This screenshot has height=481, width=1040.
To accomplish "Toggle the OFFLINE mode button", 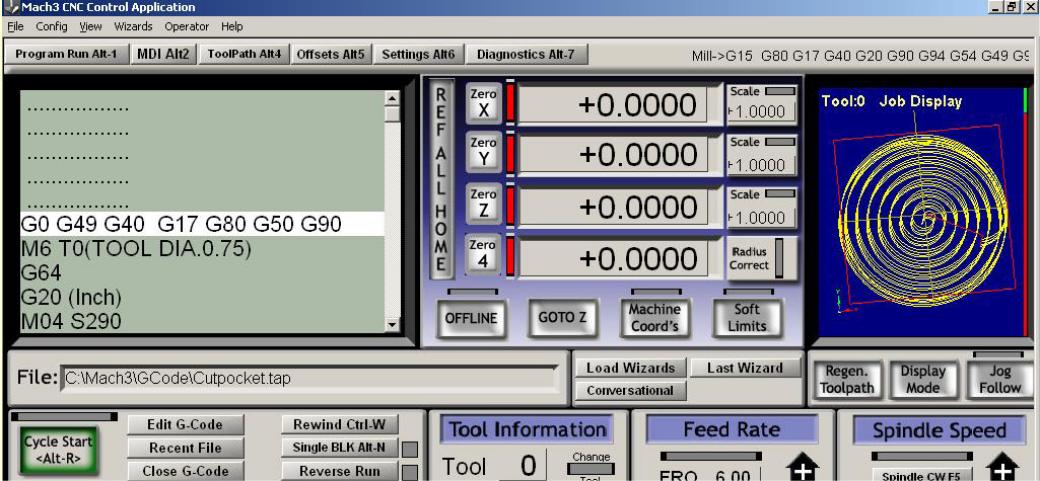I will (471, 318).
